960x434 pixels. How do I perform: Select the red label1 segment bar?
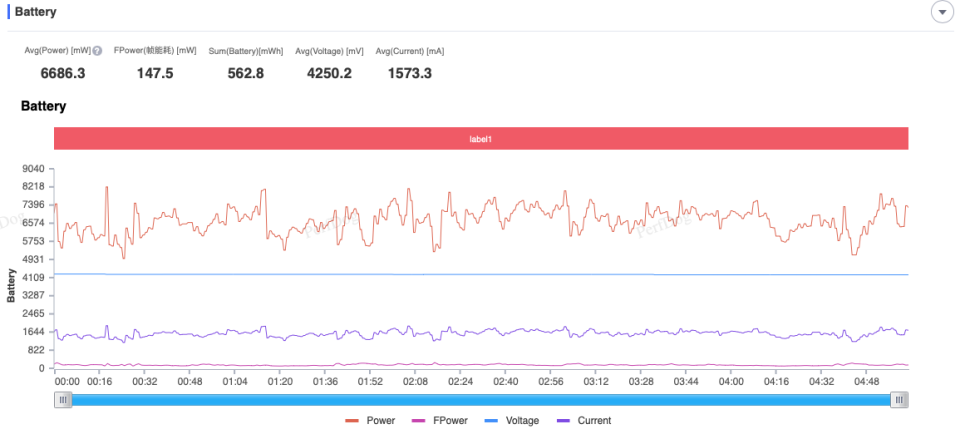481,139
